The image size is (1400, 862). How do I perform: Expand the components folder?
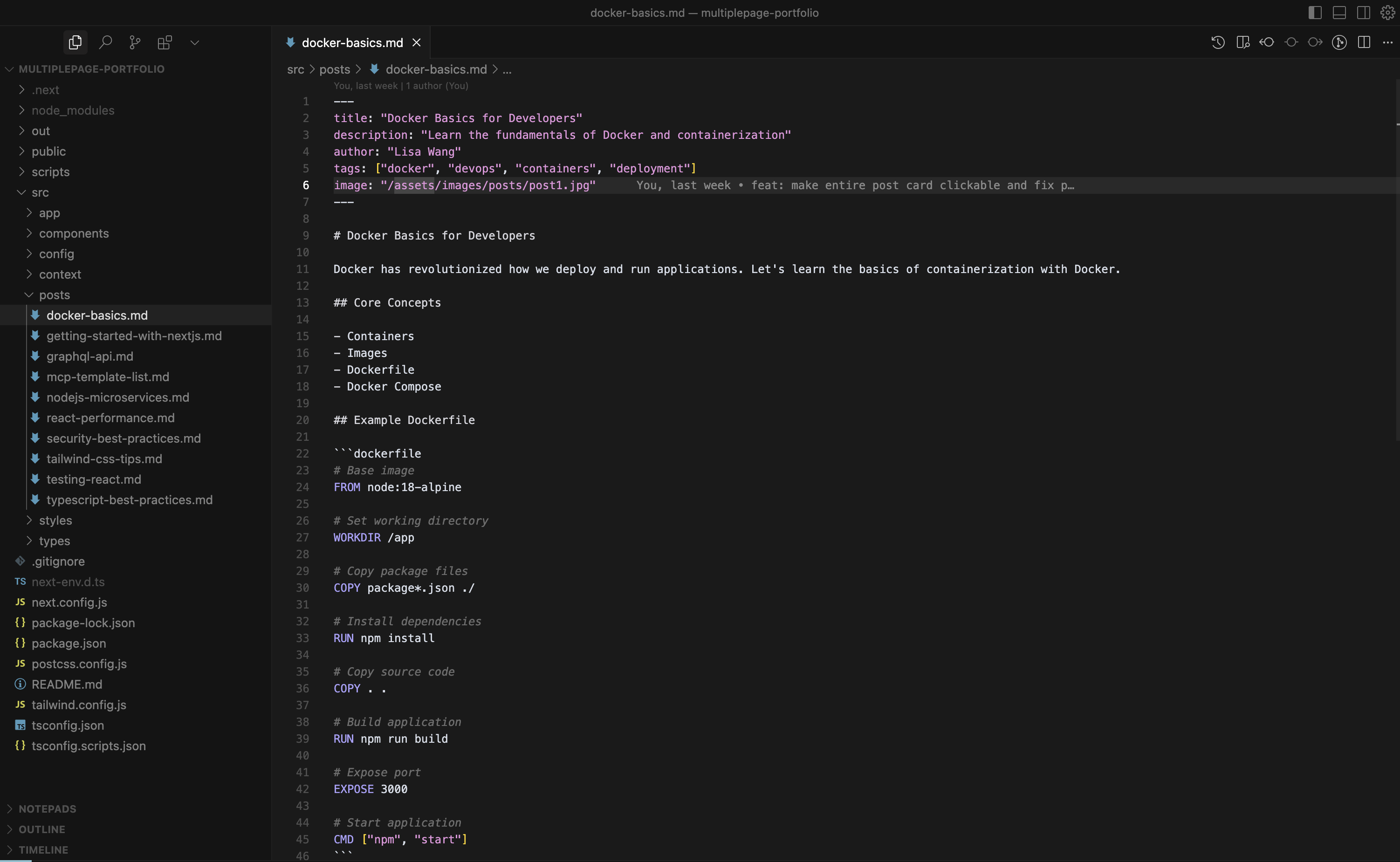pos(74,233)
